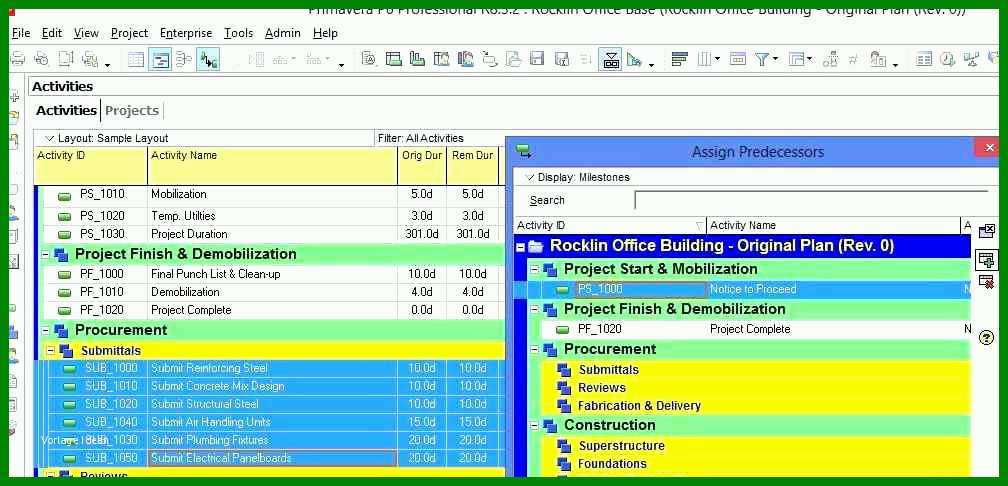Select the Superstructure band in dialog
The image size is (1008, 486).
click(x=755, y=446)
